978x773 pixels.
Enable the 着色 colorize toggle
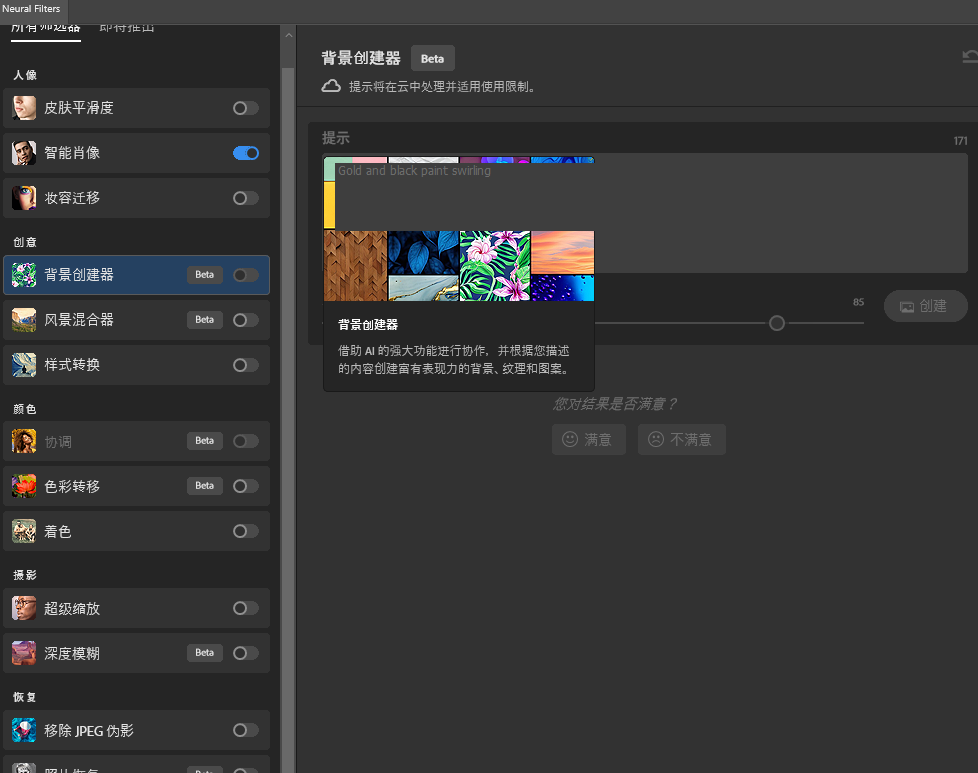246,531
